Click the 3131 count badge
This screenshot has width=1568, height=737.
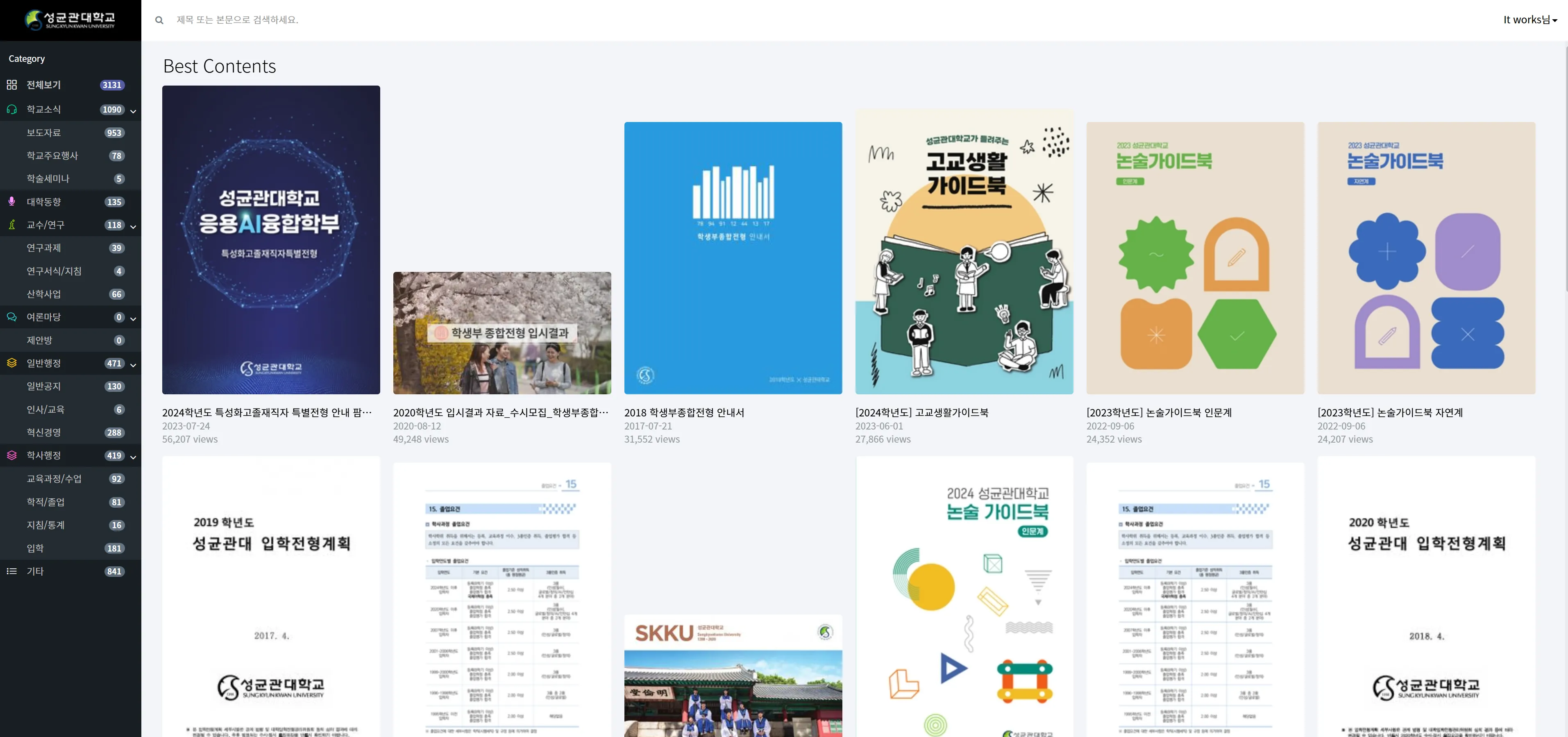pos(112,85)
